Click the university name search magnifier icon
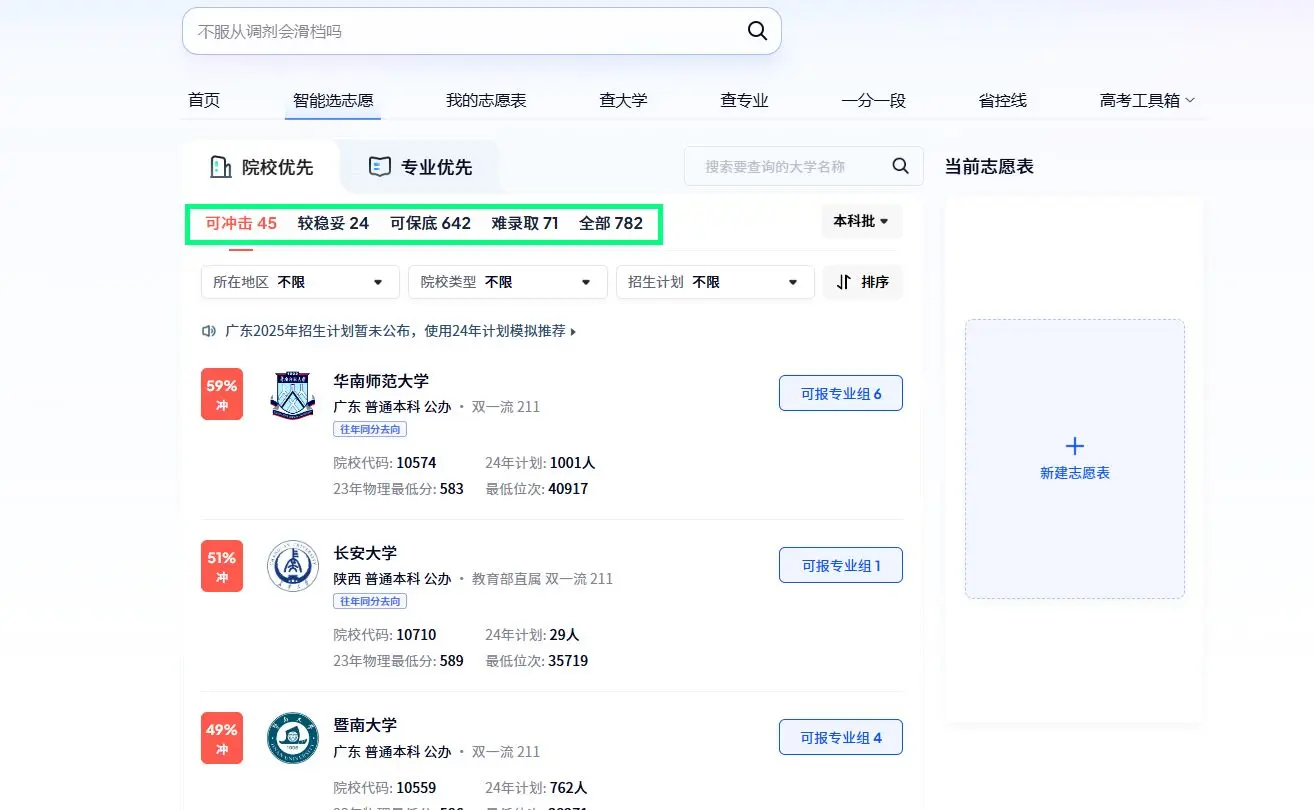 pos(900,166)
